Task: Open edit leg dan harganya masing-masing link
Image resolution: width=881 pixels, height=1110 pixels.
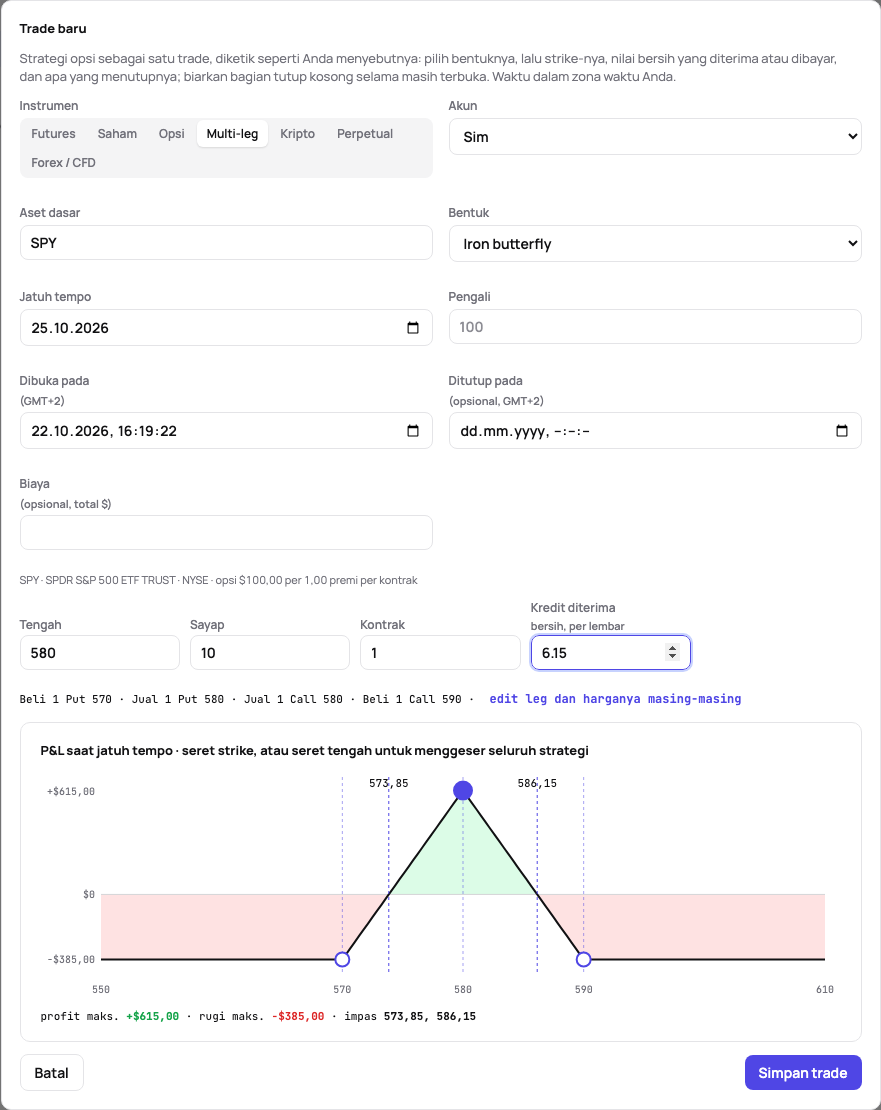Action: 615,699
